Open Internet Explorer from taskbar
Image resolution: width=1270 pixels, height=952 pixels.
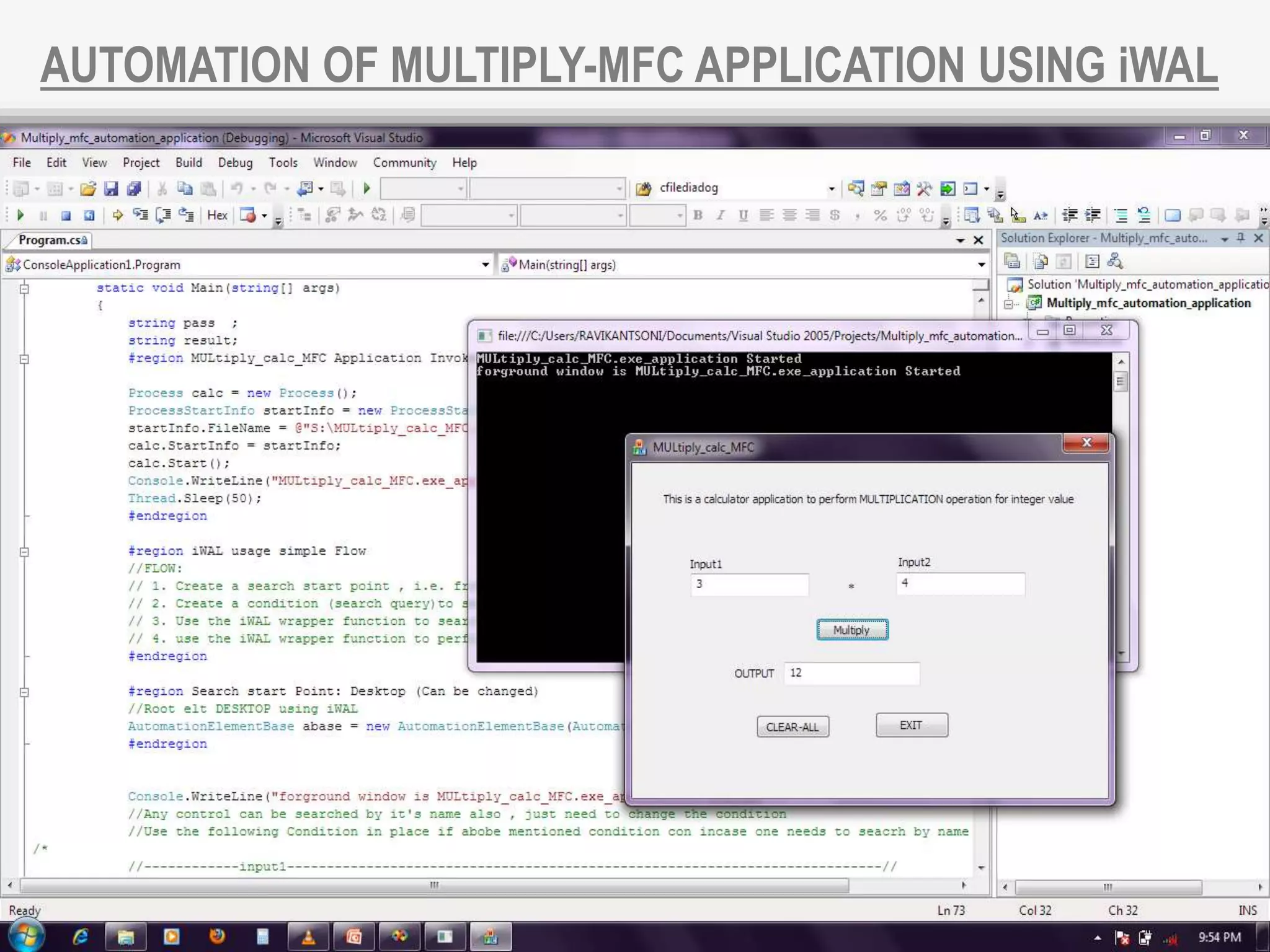tap(80, 937)
